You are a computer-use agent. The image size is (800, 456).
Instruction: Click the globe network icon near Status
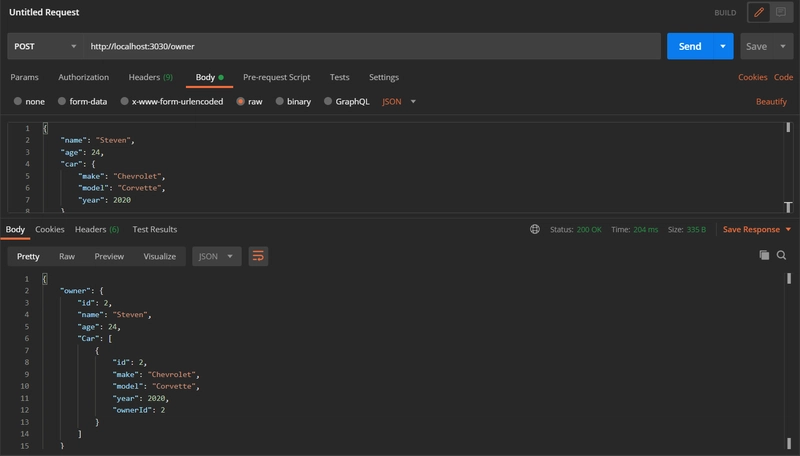[535, 230]
